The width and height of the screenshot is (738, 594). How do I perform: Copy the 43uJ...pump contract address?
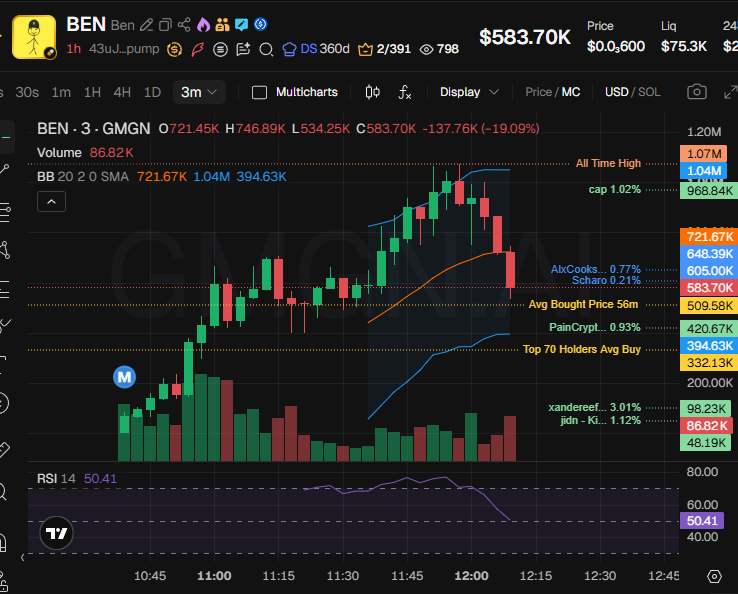[x=124, y=49]
